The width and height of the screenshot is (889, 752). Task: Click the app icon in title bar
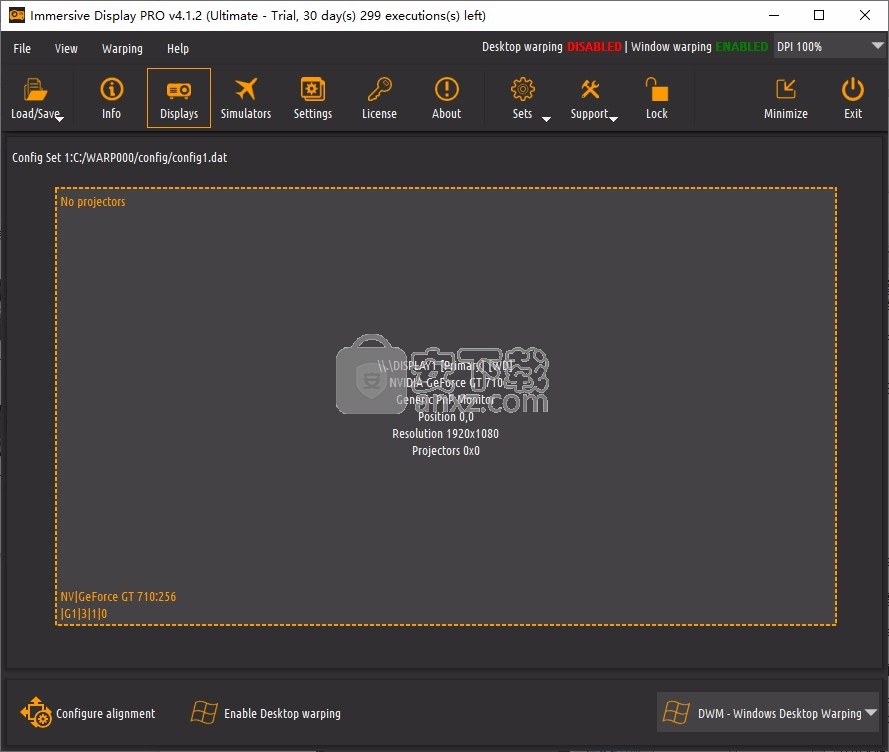click(17, 15)
